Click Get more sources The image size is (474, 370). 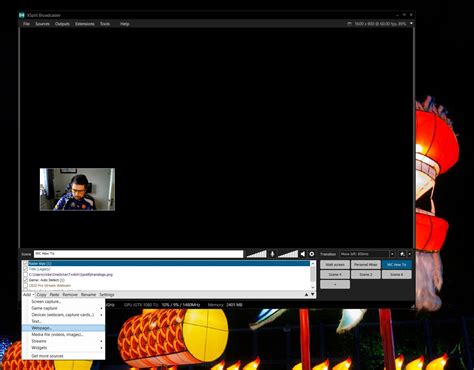point(63,356)
